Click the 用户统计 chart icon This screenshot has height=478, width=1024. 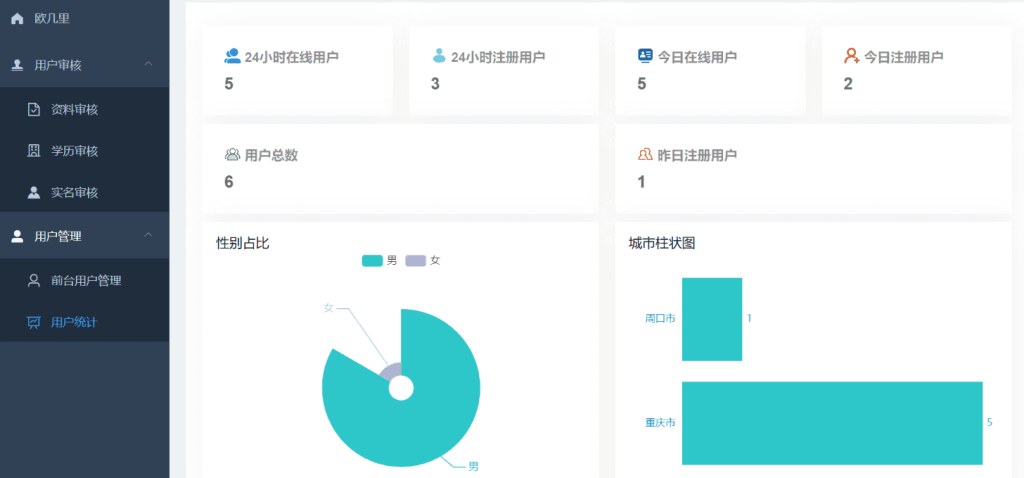coord(34,322)
